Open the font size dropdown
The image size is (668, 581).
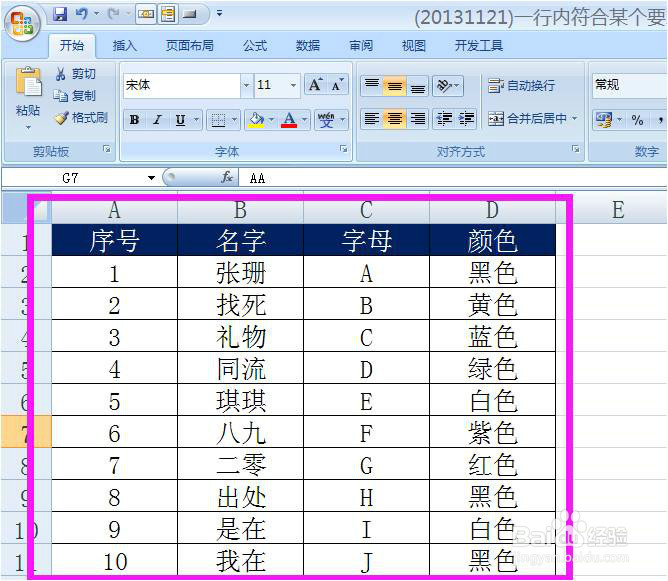(293, 85)
